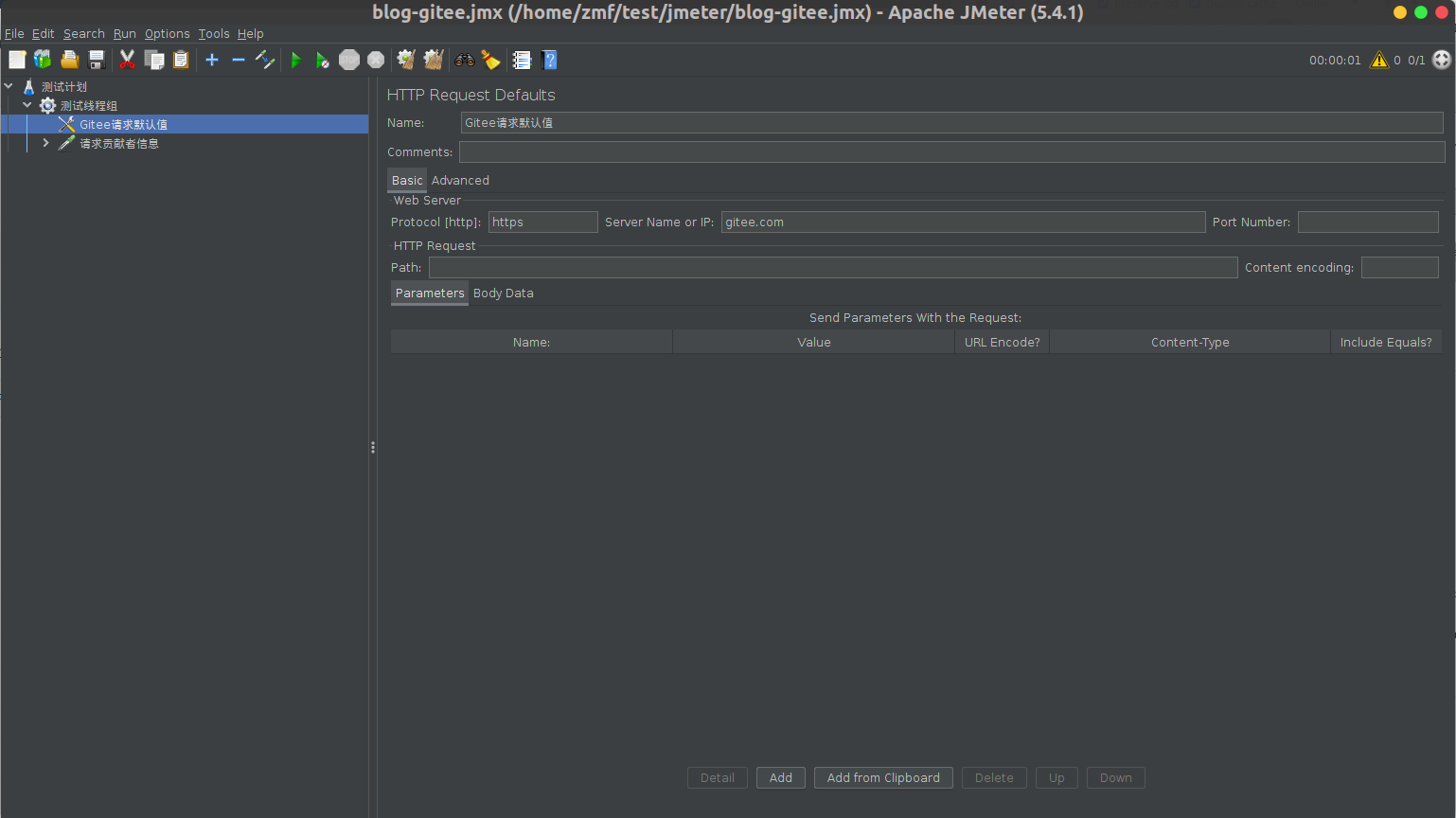Click the Detail button
The image size is (1456, 818).
pyautogui.click(x=718, y=777)
